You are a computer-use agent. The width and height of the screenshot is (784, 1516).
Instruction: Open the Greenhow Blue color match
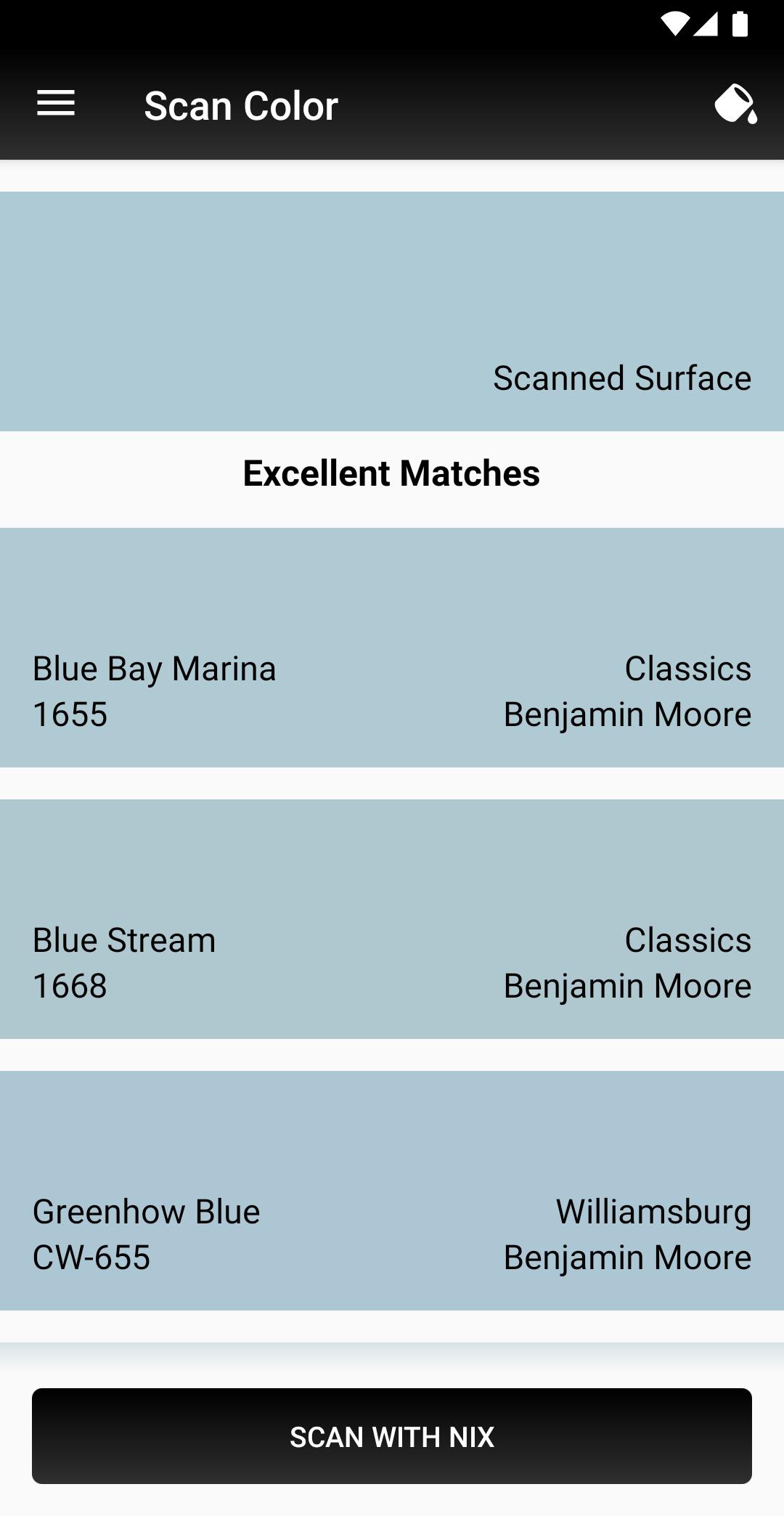pos(392,1191)
